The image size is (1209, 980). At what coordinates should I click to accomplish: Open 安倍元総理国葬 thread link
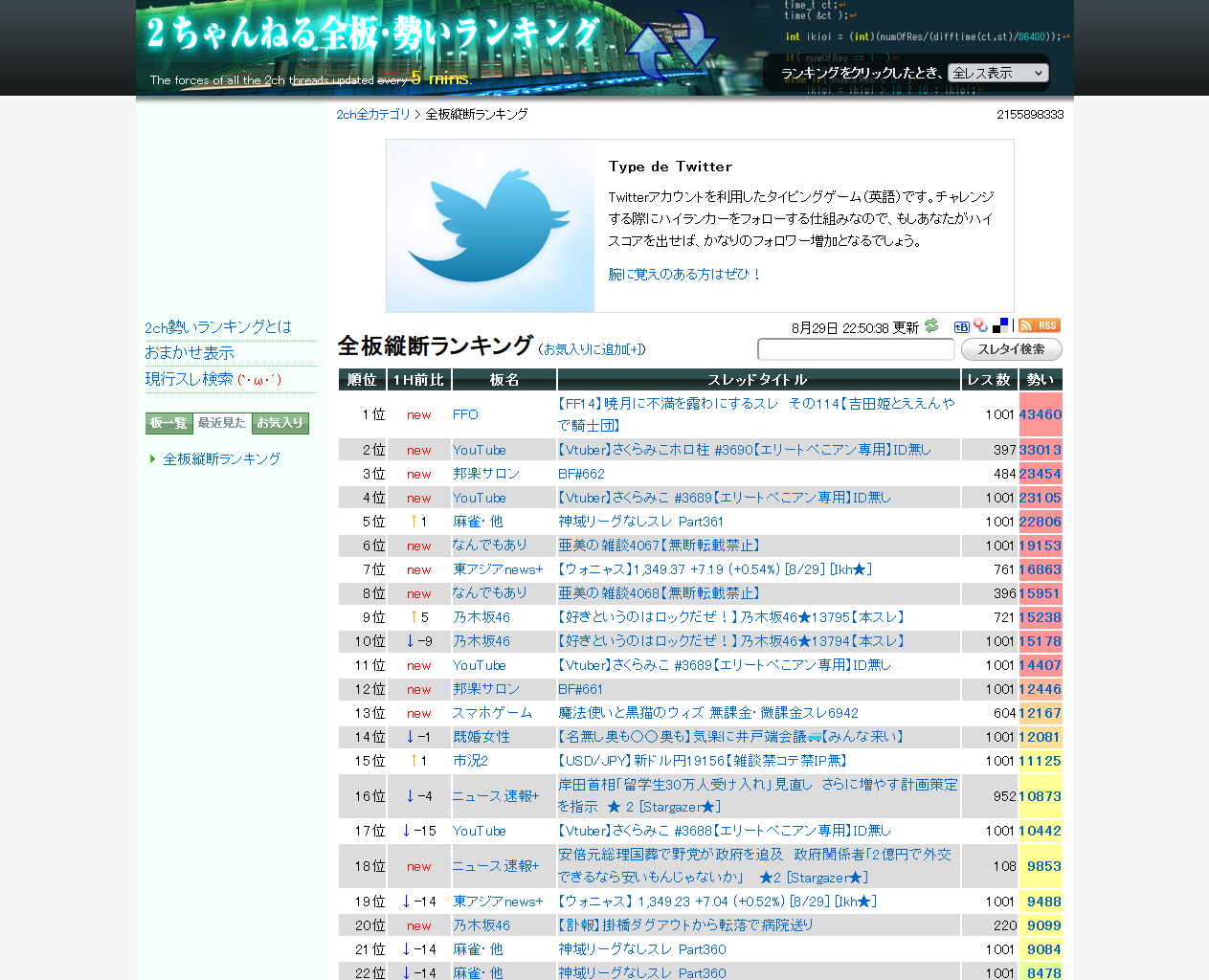754,866
